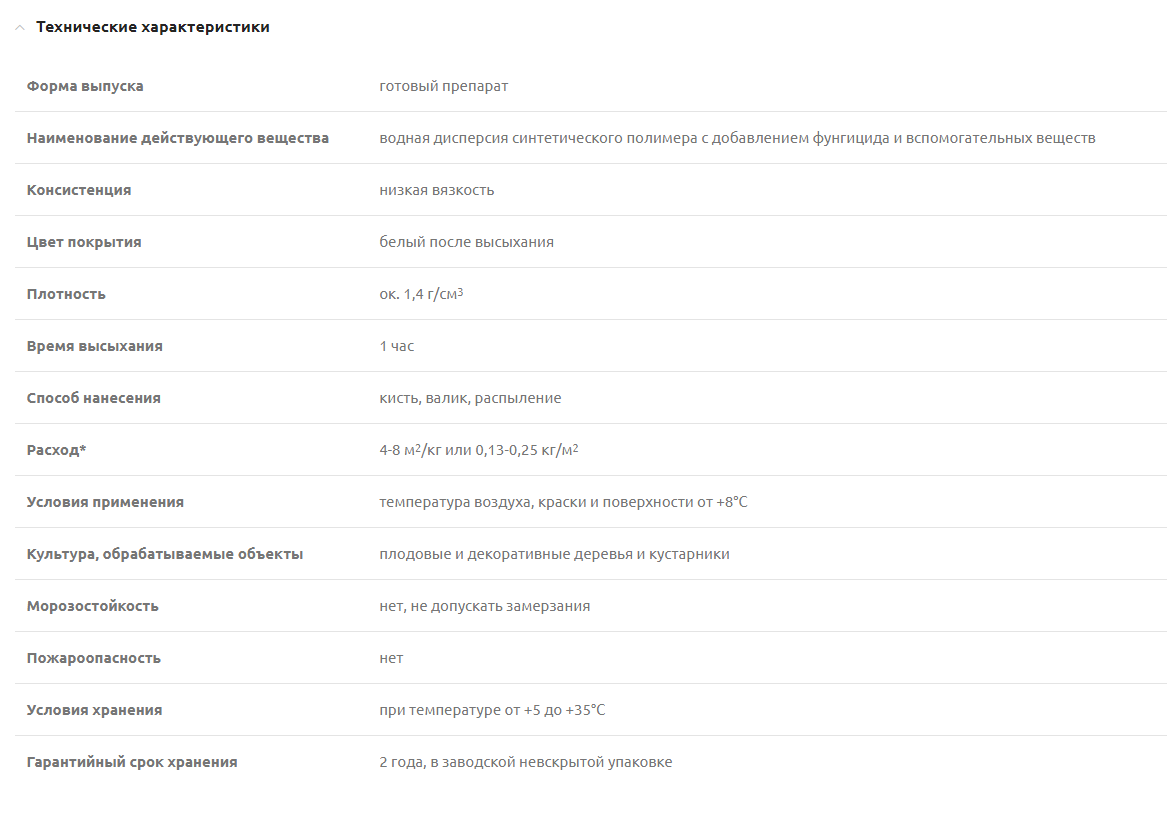This screenshot has height=817, width=1173.
Task: Click the Условия хранения label
Action: click(x=94, y=710)
